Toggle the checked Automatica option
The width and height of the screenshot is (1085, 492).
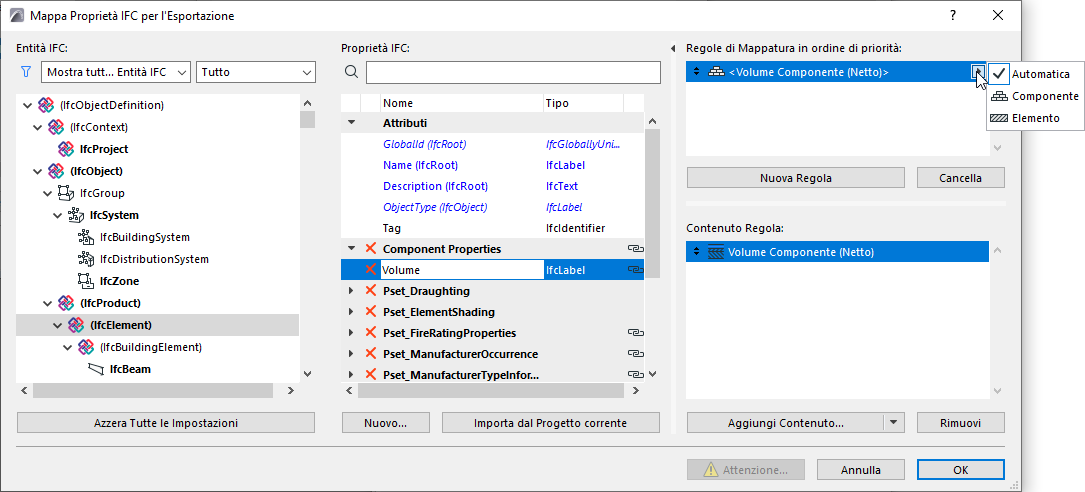[1030, 74]
